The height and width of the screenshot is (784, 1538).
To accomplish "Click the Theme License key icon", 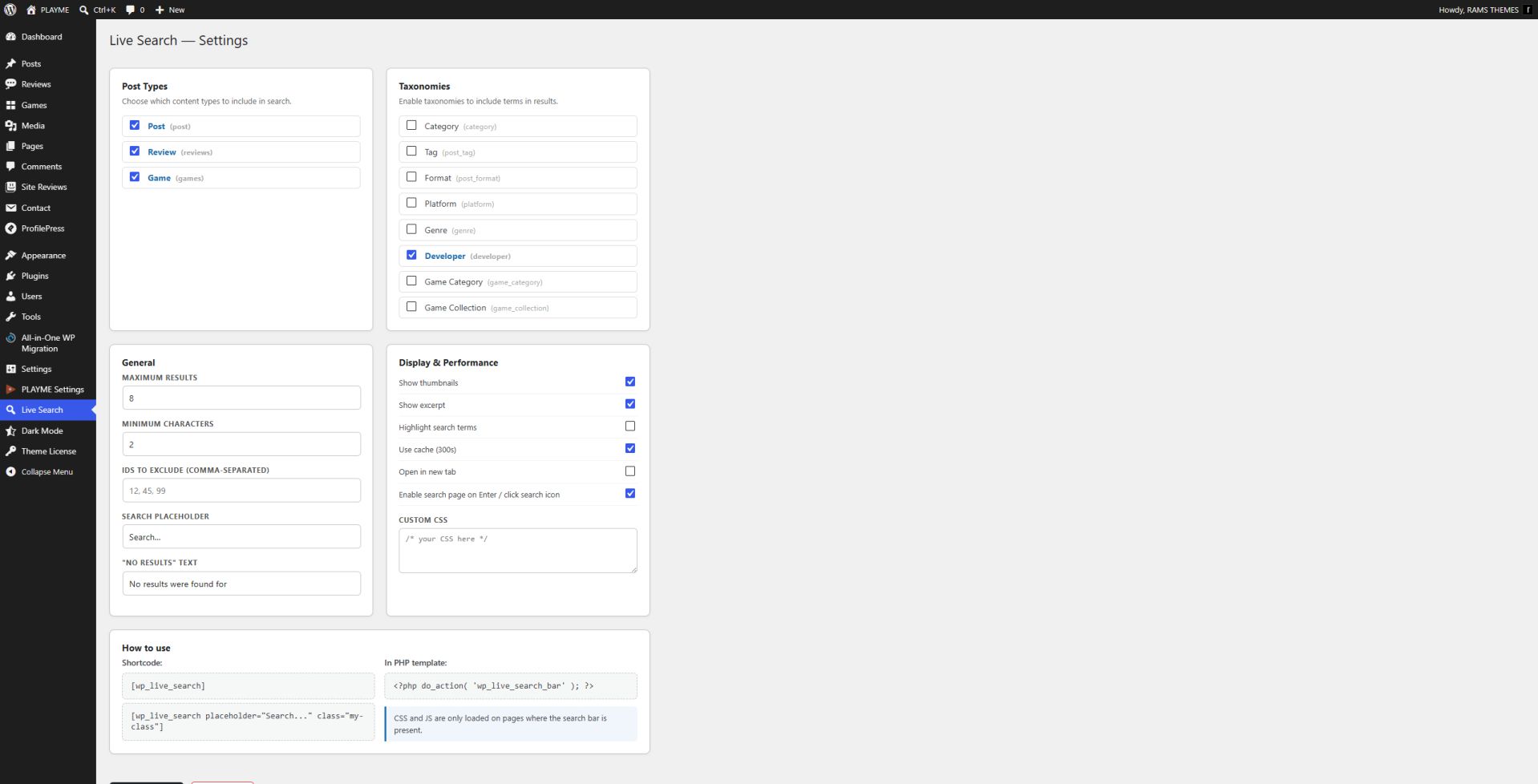I will coord(10,451).
